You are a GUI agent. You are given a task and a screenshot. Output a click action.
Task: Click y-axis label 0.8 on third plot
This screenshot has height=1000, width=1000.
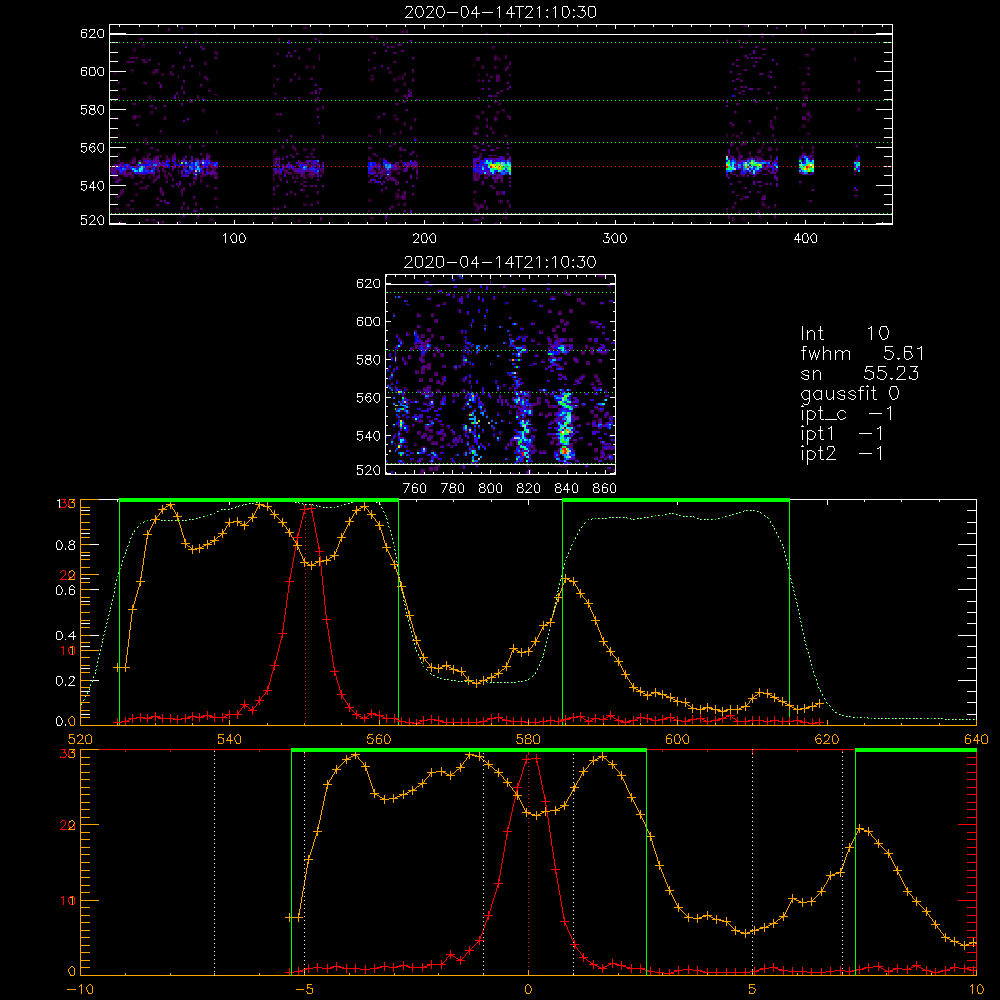(x=66, y=545)
